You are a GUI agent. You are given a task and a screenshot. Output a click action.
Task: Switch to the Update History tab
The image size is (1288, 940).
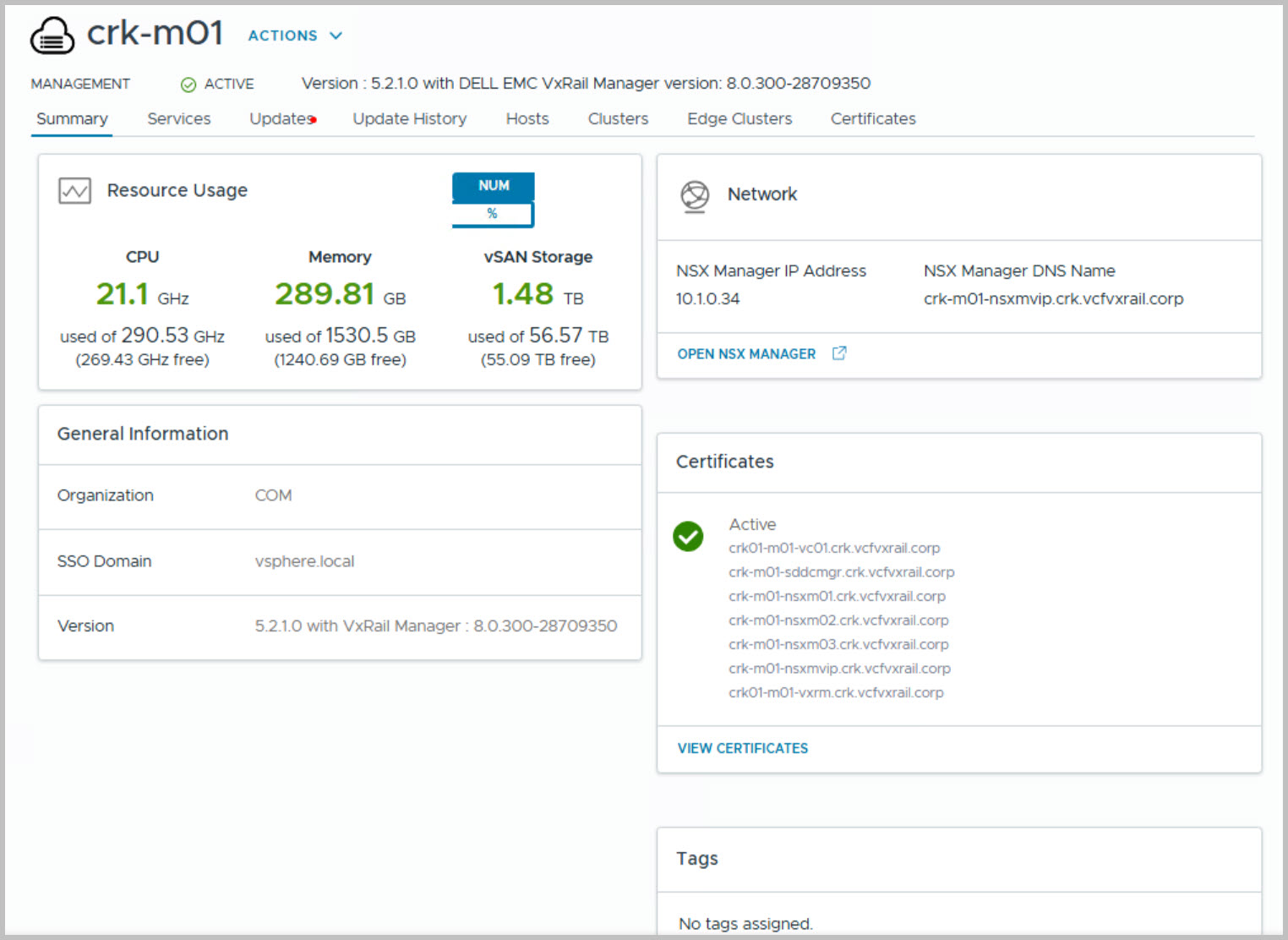(x=409, y=119)
